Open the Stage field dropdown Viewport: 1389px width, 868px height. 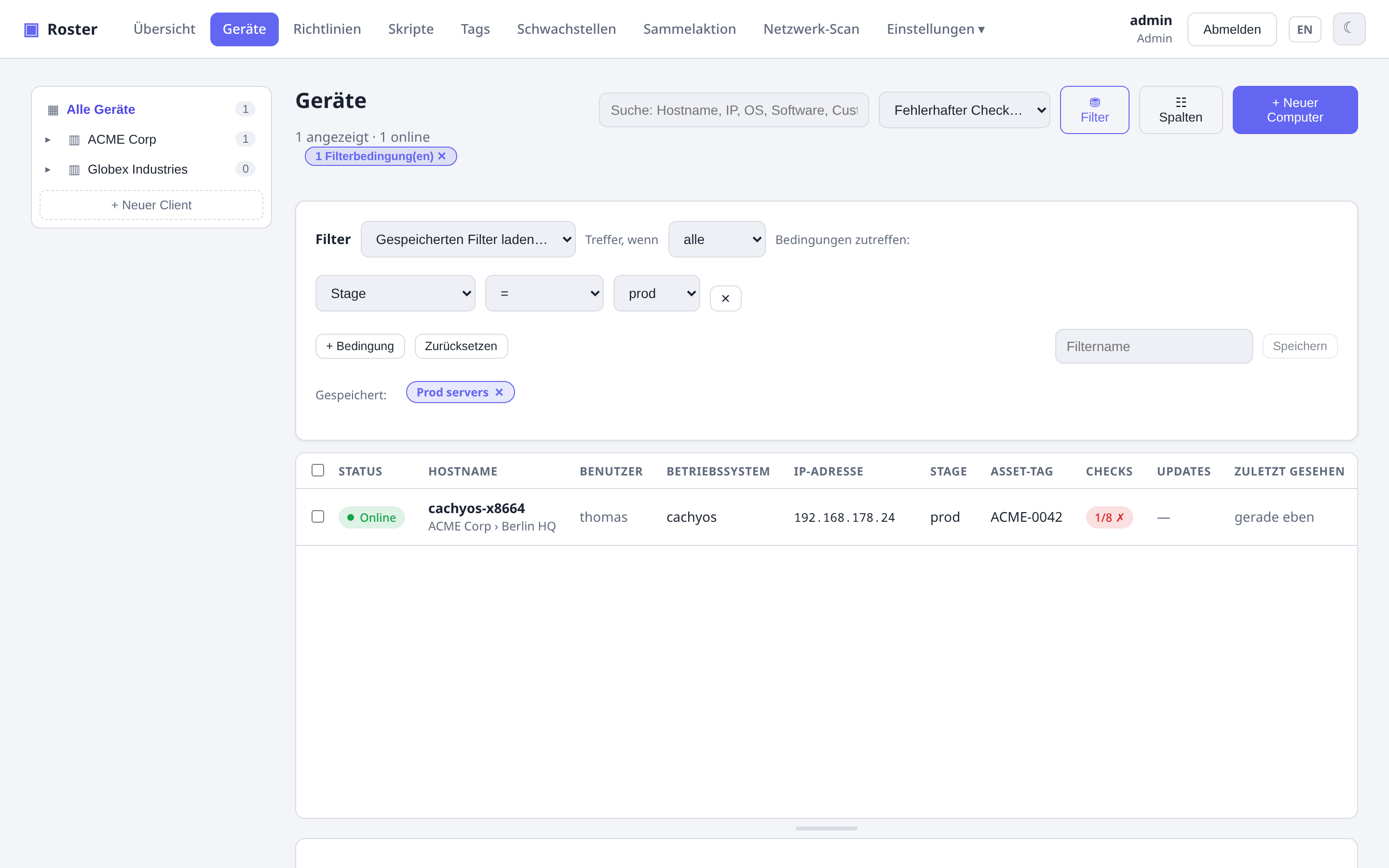pos(395,293)
